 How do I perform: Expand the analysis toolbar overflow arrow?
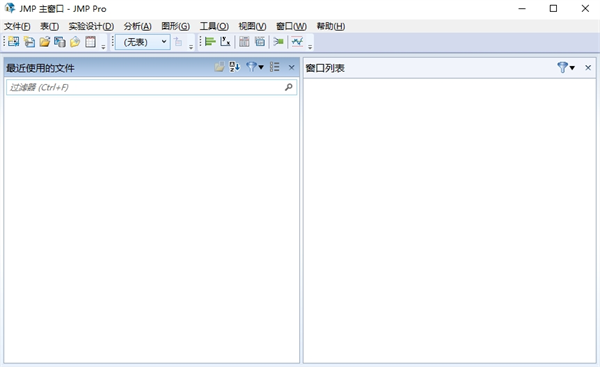click(310, 47)
